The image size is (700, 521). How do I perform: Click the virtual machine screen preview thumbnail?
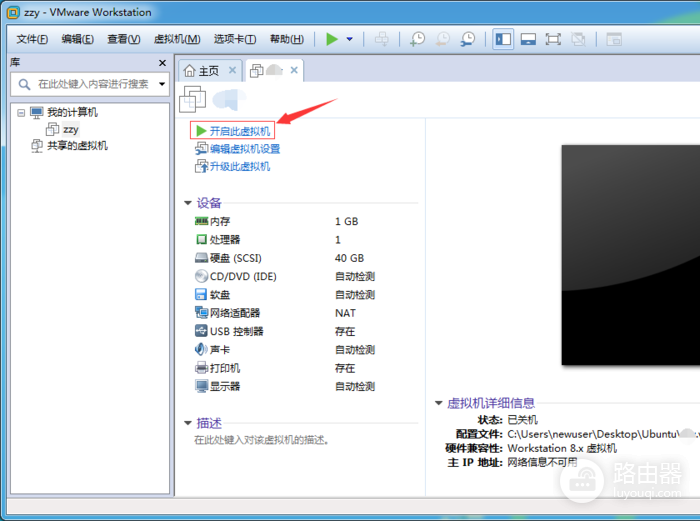[630, 255]
